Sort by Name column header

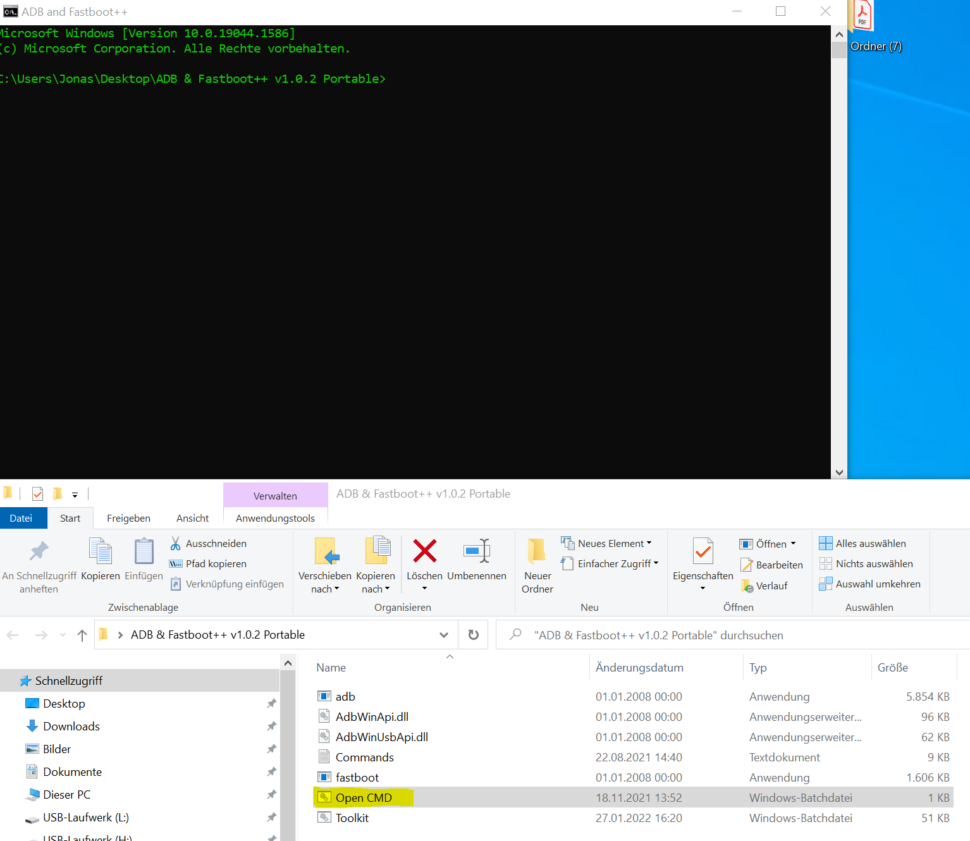click(331, 668)
